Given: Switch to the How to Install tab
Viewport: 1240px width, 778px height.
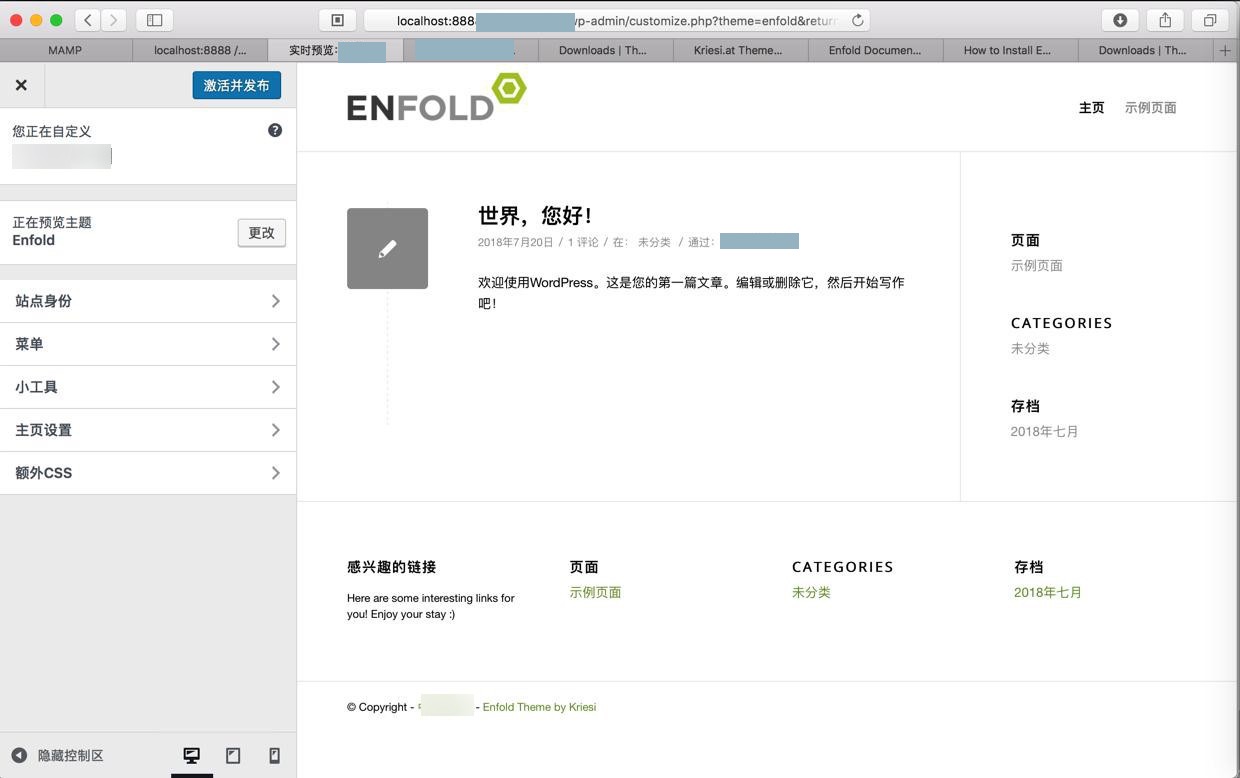Looking at the screenshot, I should coord(1010,50).
